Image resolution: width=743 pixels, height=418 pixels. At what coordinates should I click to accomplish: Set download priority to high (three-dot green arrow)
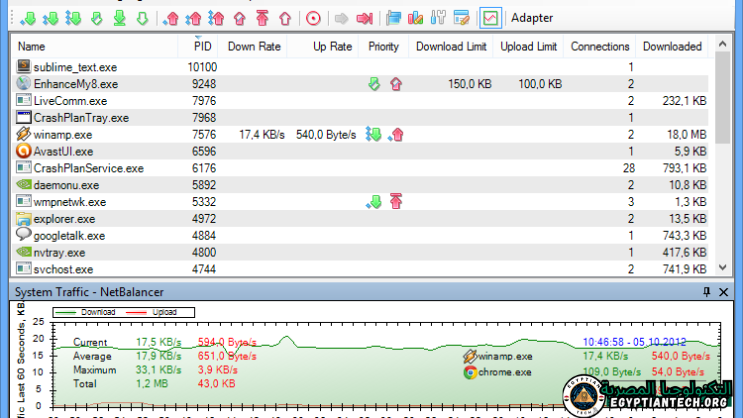point(73,18)
